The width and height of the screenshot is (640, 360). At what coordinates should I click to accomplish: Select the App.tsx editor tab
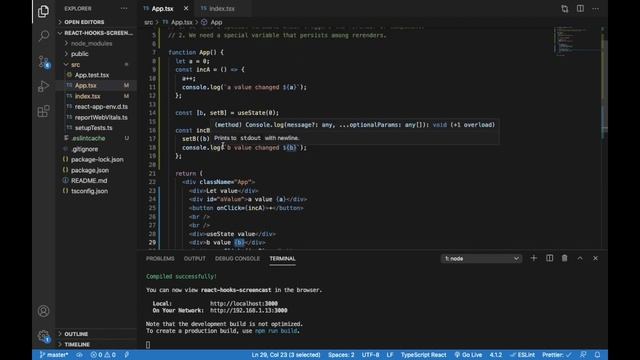[162, 9]
